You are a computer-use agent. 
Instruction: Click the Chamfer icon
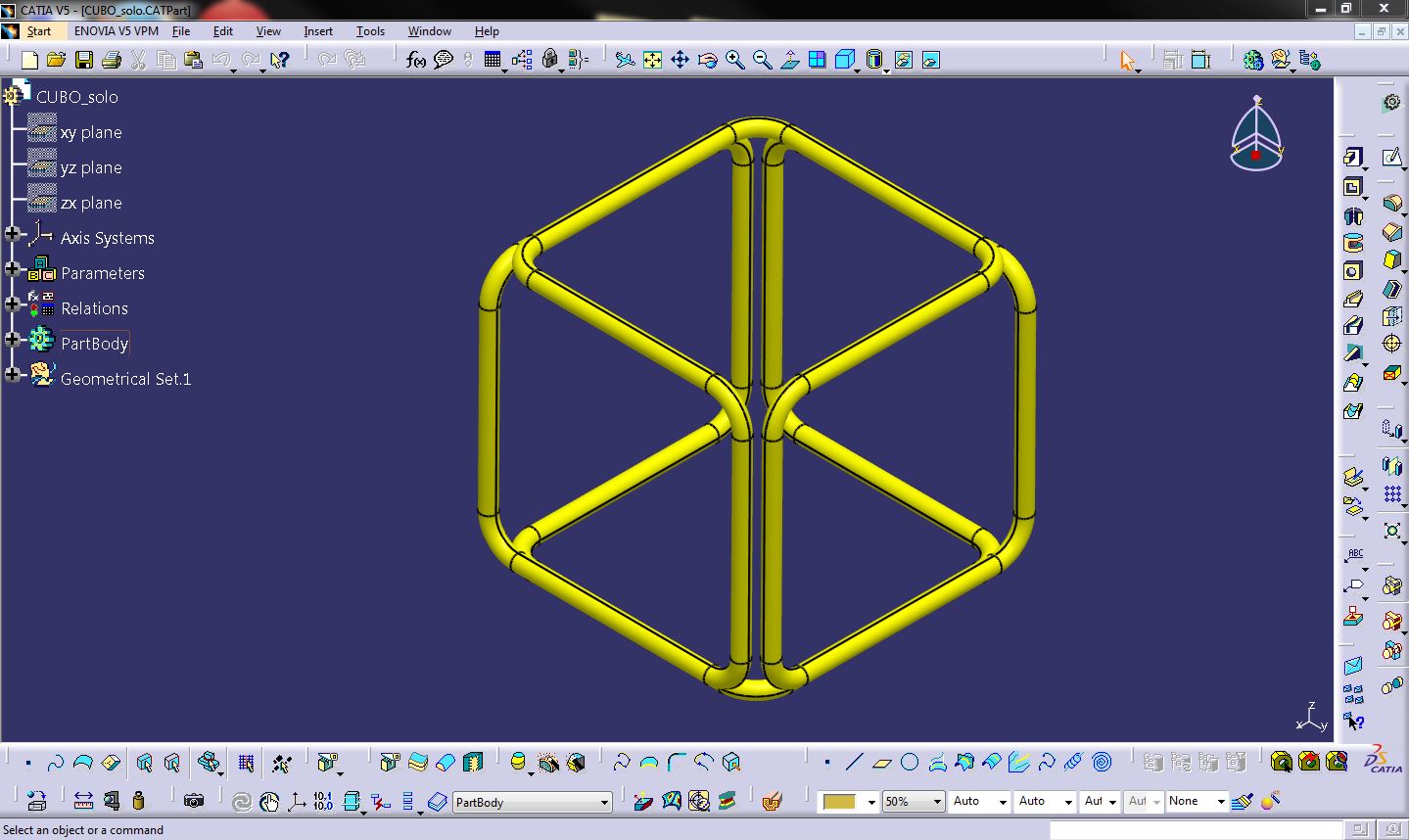click(x=1392, y=231)
